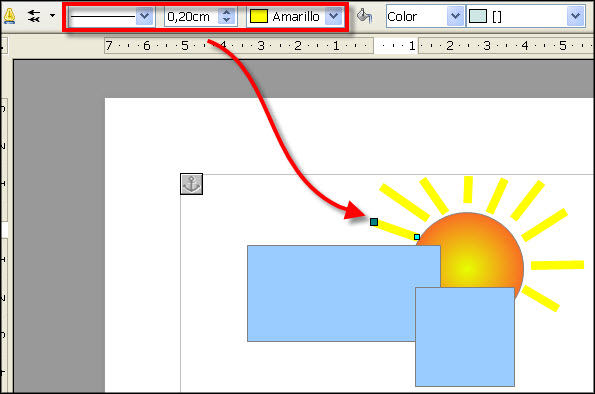
Task: Select the cyan line handle near the sun
Action: (x=417, y=237)
